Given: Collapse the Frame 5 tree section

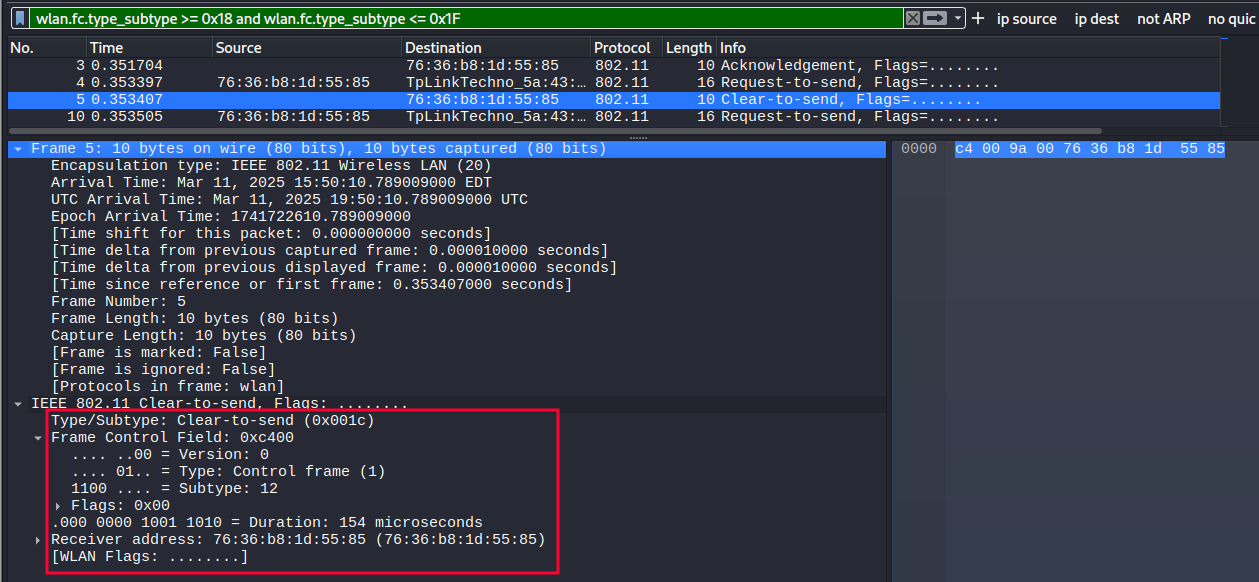Looking at the screenshot, I should point(17,149).
